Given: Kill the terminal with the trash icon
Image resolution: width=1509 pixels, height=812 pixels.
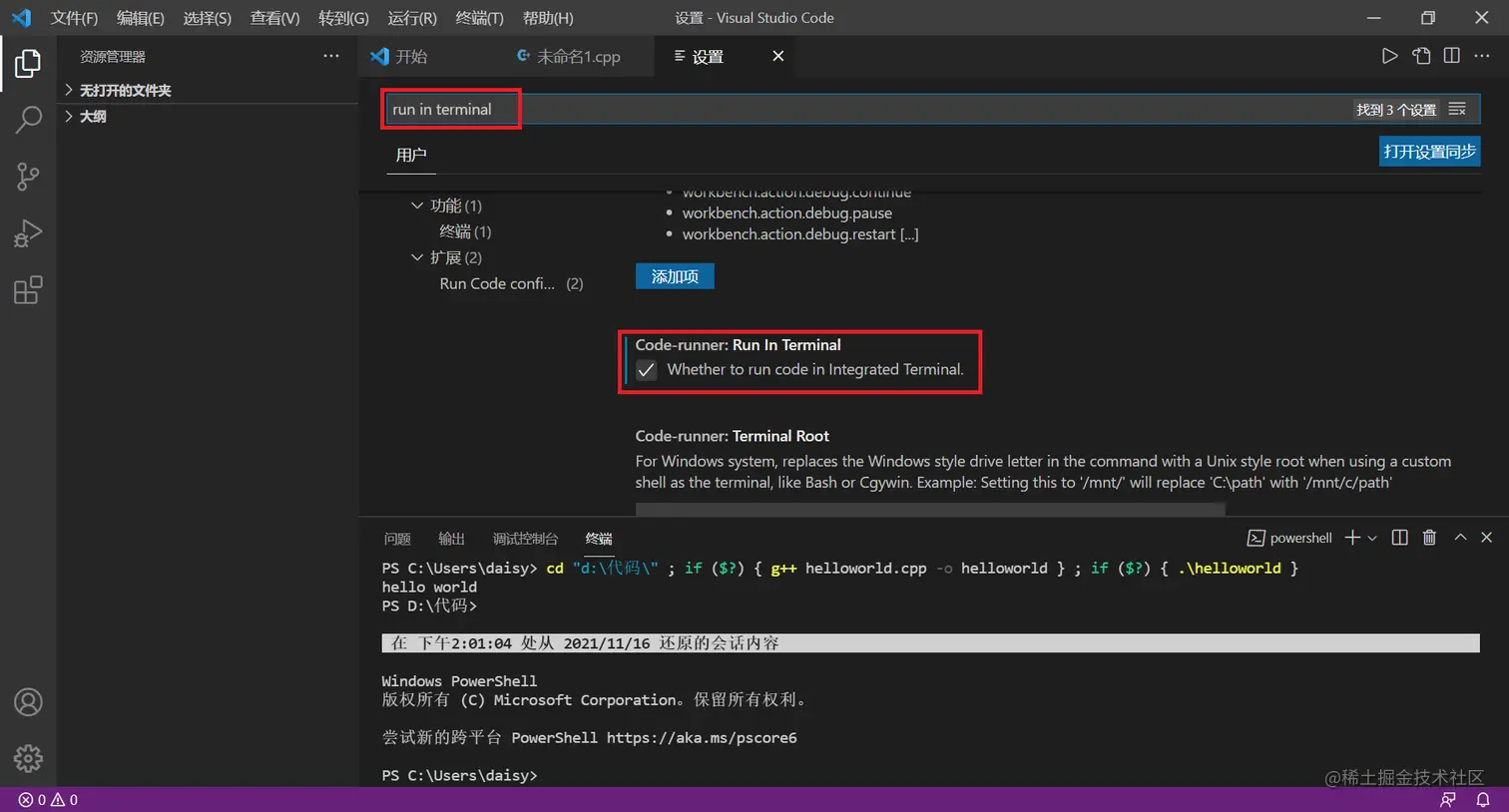Looking at the screenshot, I should 1428,538.
